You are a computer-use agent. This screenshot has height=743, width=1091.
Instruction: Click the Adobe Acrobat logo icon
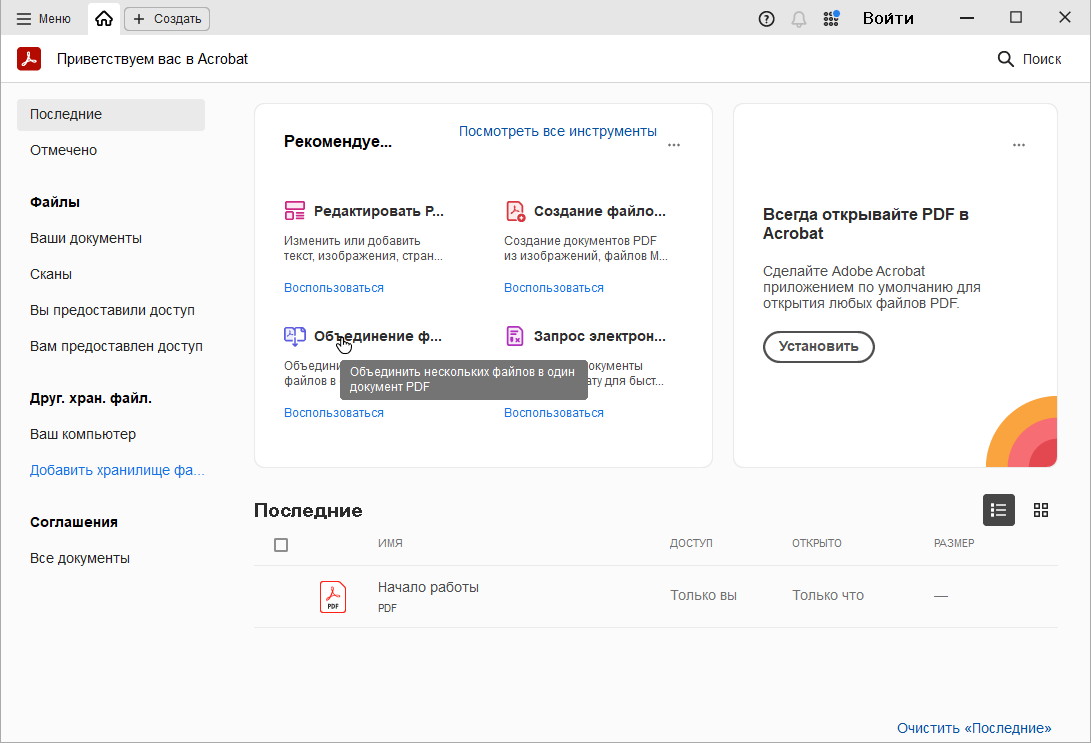pos(29,59)
